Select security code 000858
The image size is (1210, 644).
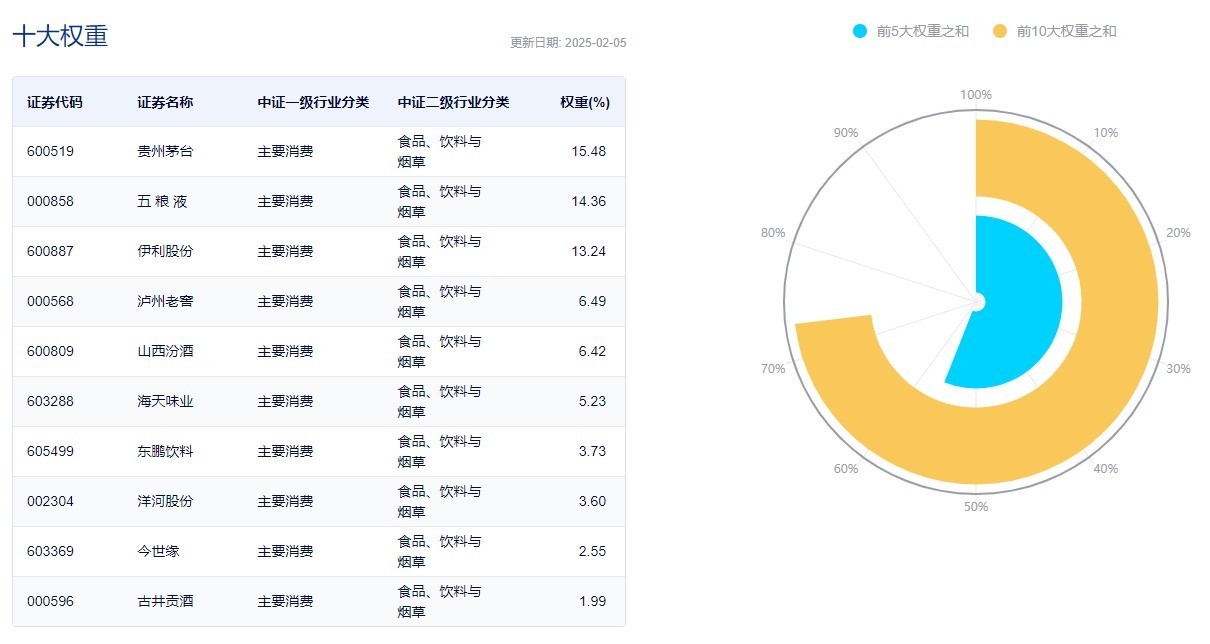coord(50,201)
